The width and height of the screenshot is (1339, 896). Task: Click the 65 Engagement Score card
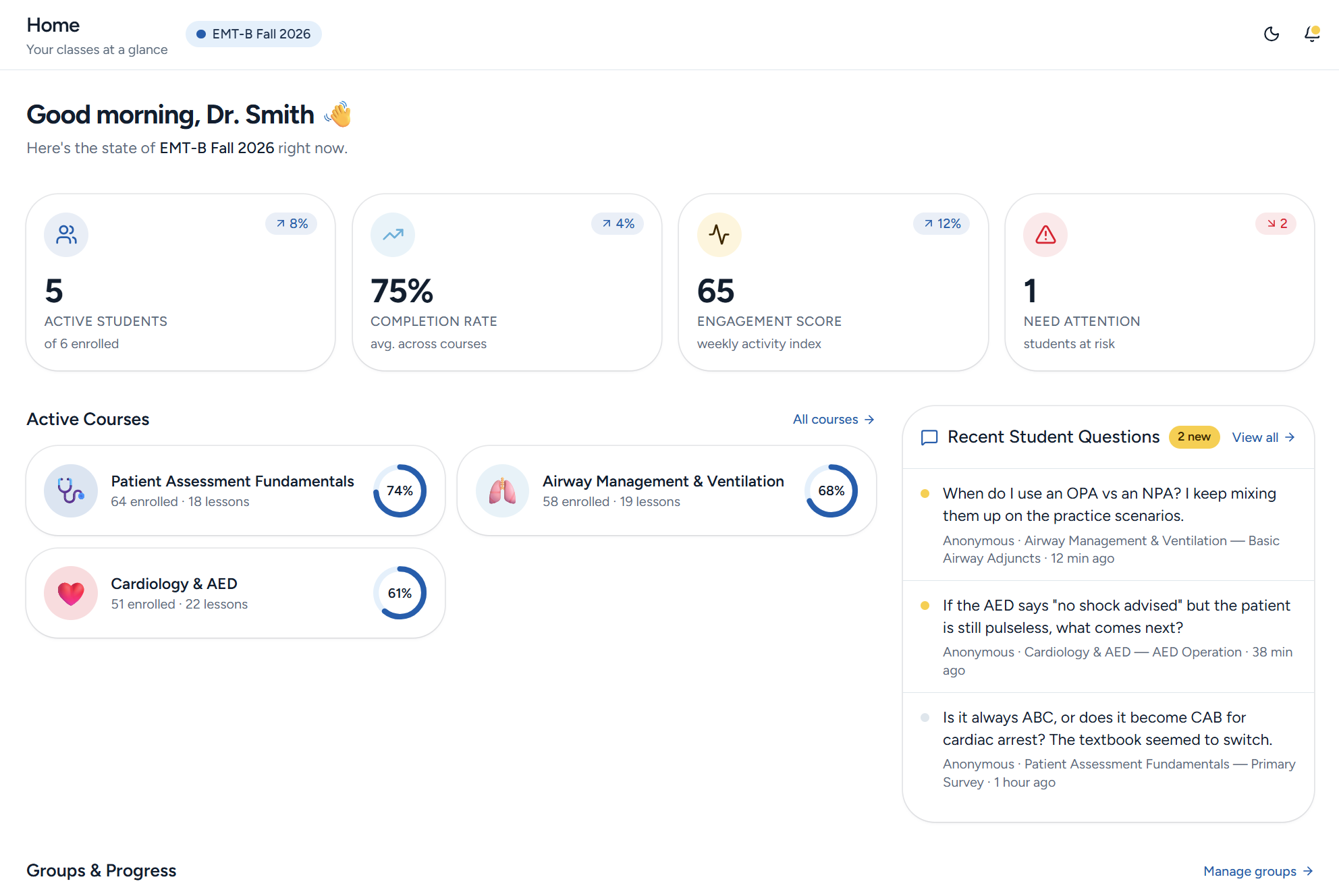coord(834,283)
